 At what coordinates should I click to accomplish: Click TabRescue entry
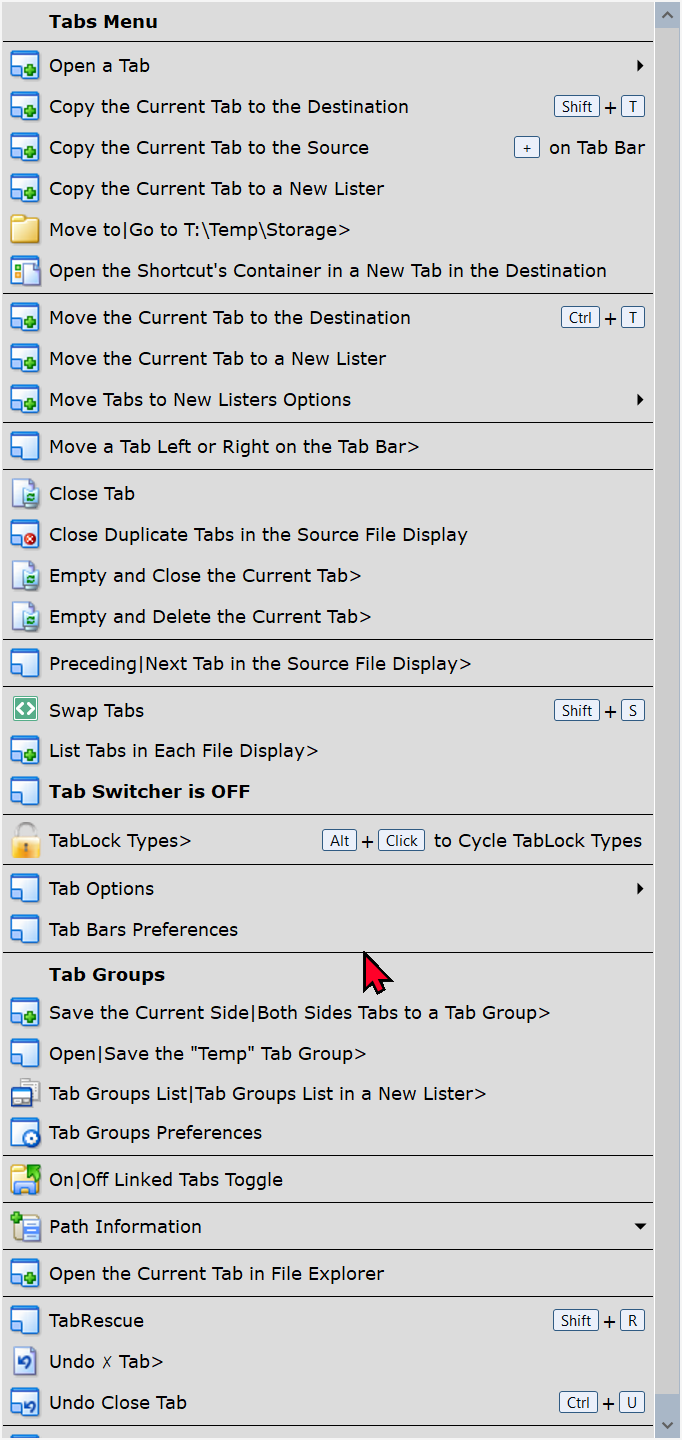[x=96, y=1321]
